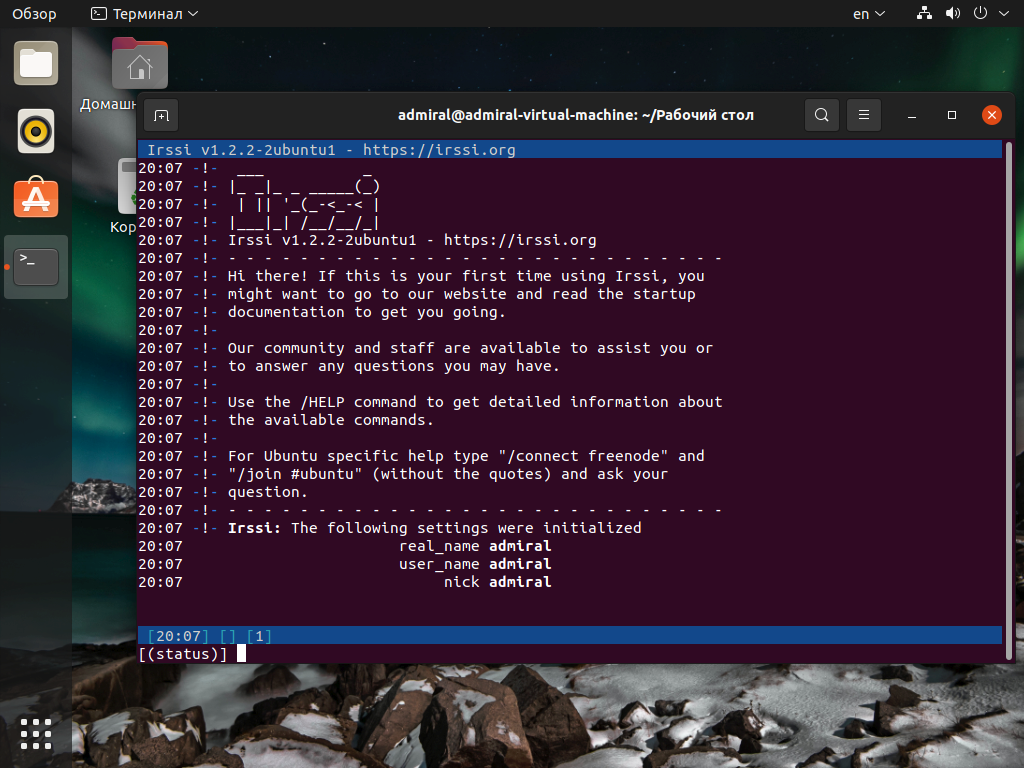Viewport: 1024px width, 768px height.
Task: Click the Irssi title bar URL
Action: pyautogui.click(x=439, y=150)
